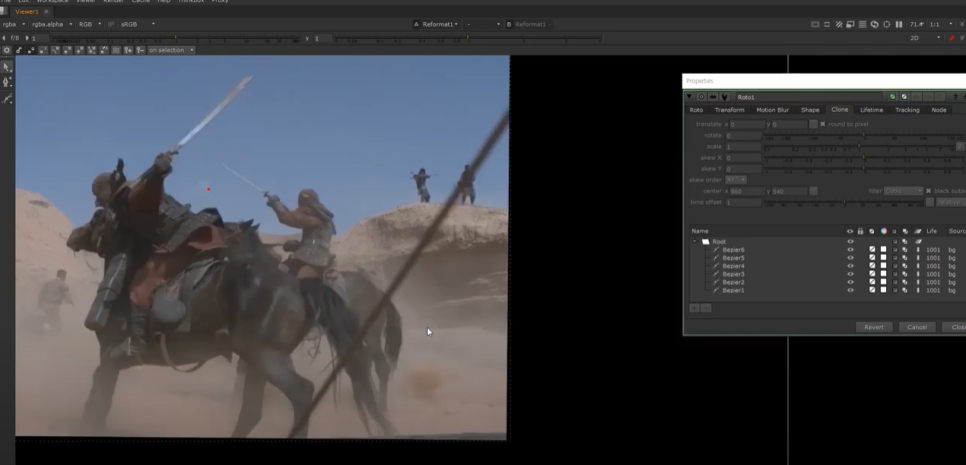The height and width of the screenshot is (465, 966).
Task: Click the color wheel column header icon
Action: [883, 231]
